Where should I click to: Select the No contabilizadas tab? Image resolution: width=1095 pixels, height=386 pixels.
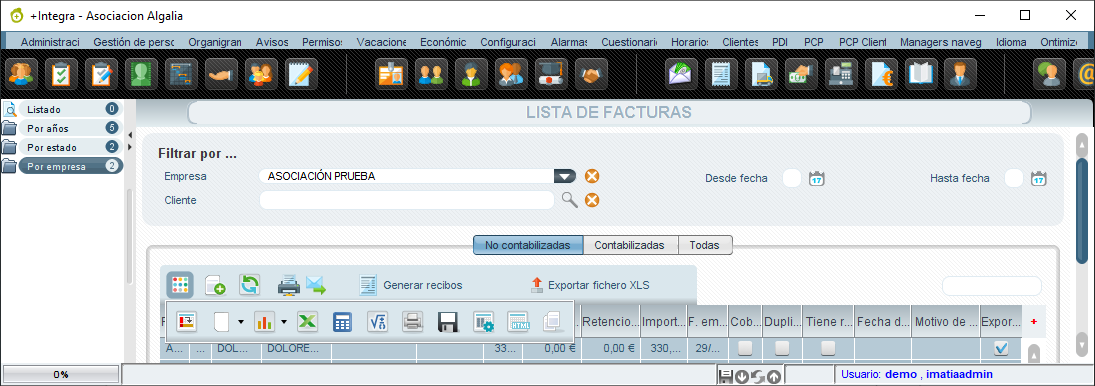[x=529, y=245]
